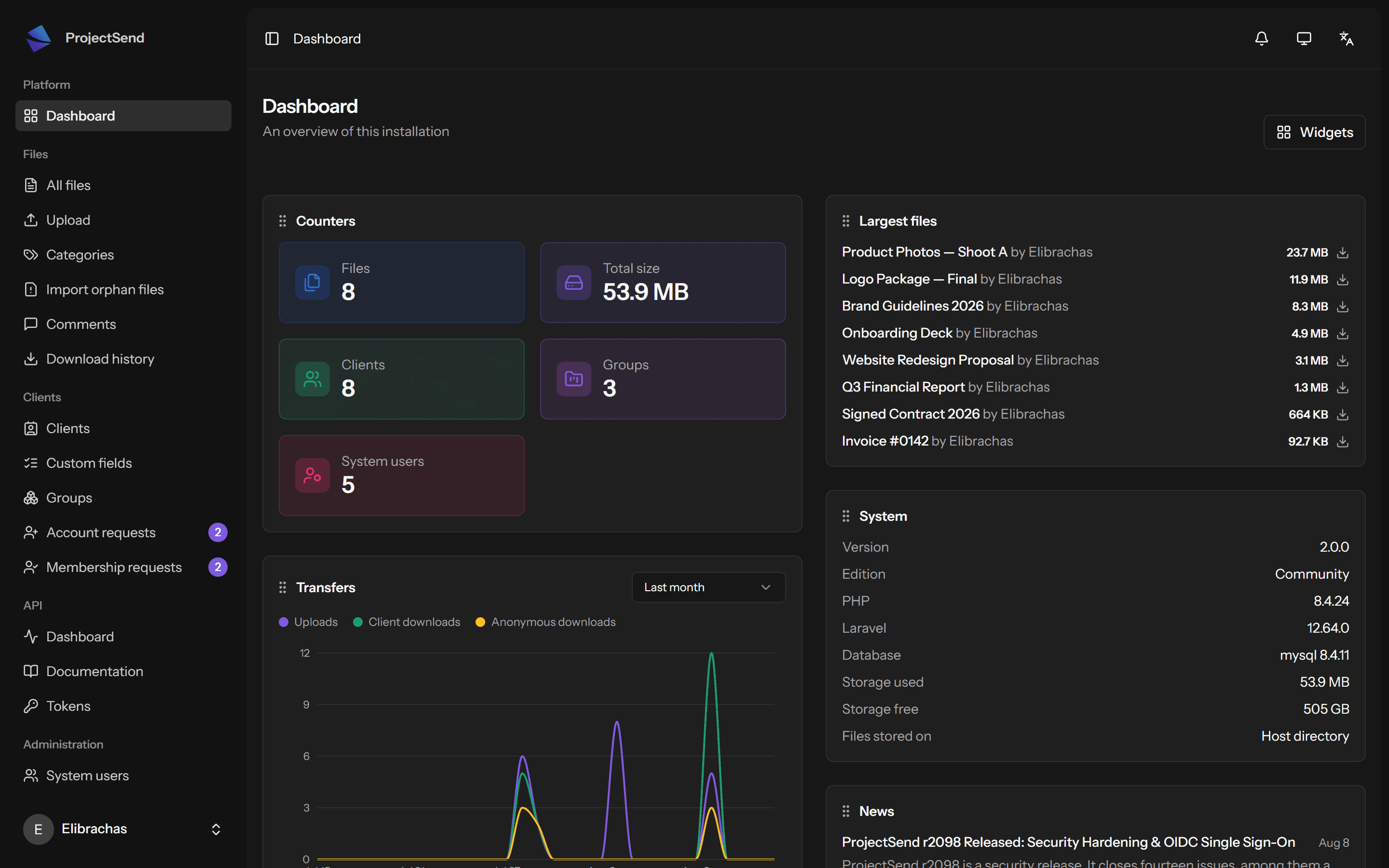
Task: Click the Files counter card
Action: click(x=401, y=282)
